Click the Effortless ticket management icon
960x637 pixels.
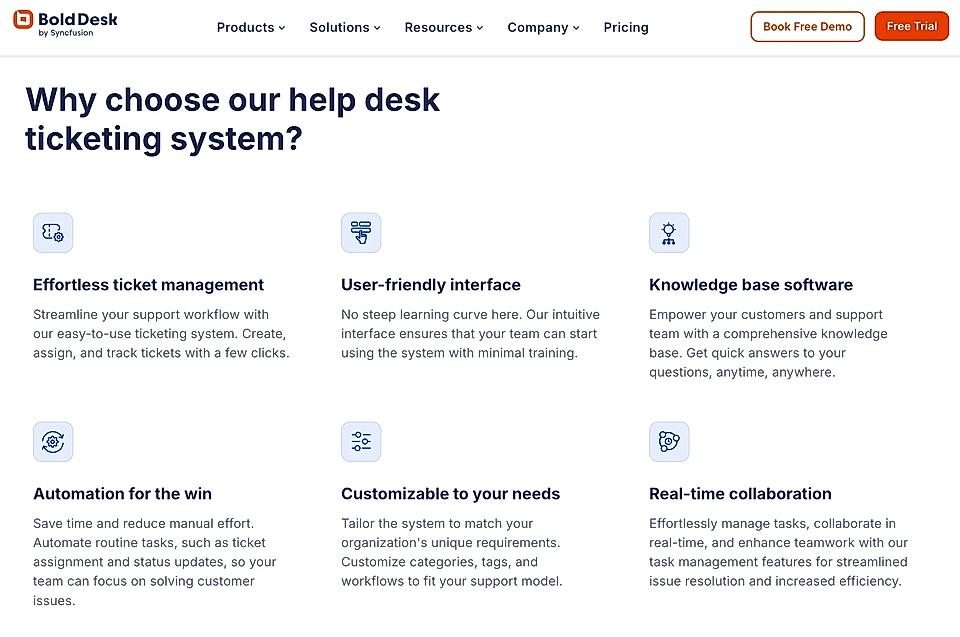click(x=52, y=232)
